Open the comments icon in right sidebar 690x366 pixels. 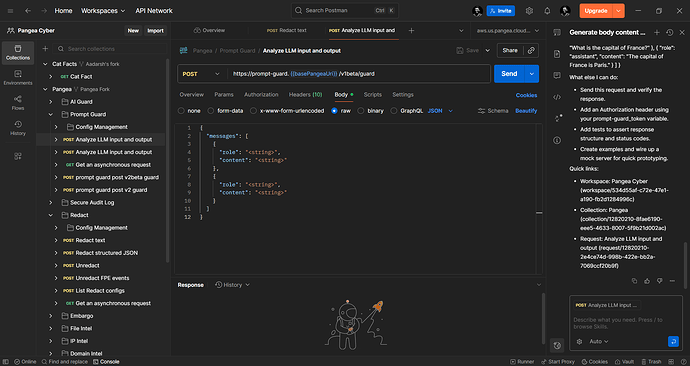tap(557, 75)
